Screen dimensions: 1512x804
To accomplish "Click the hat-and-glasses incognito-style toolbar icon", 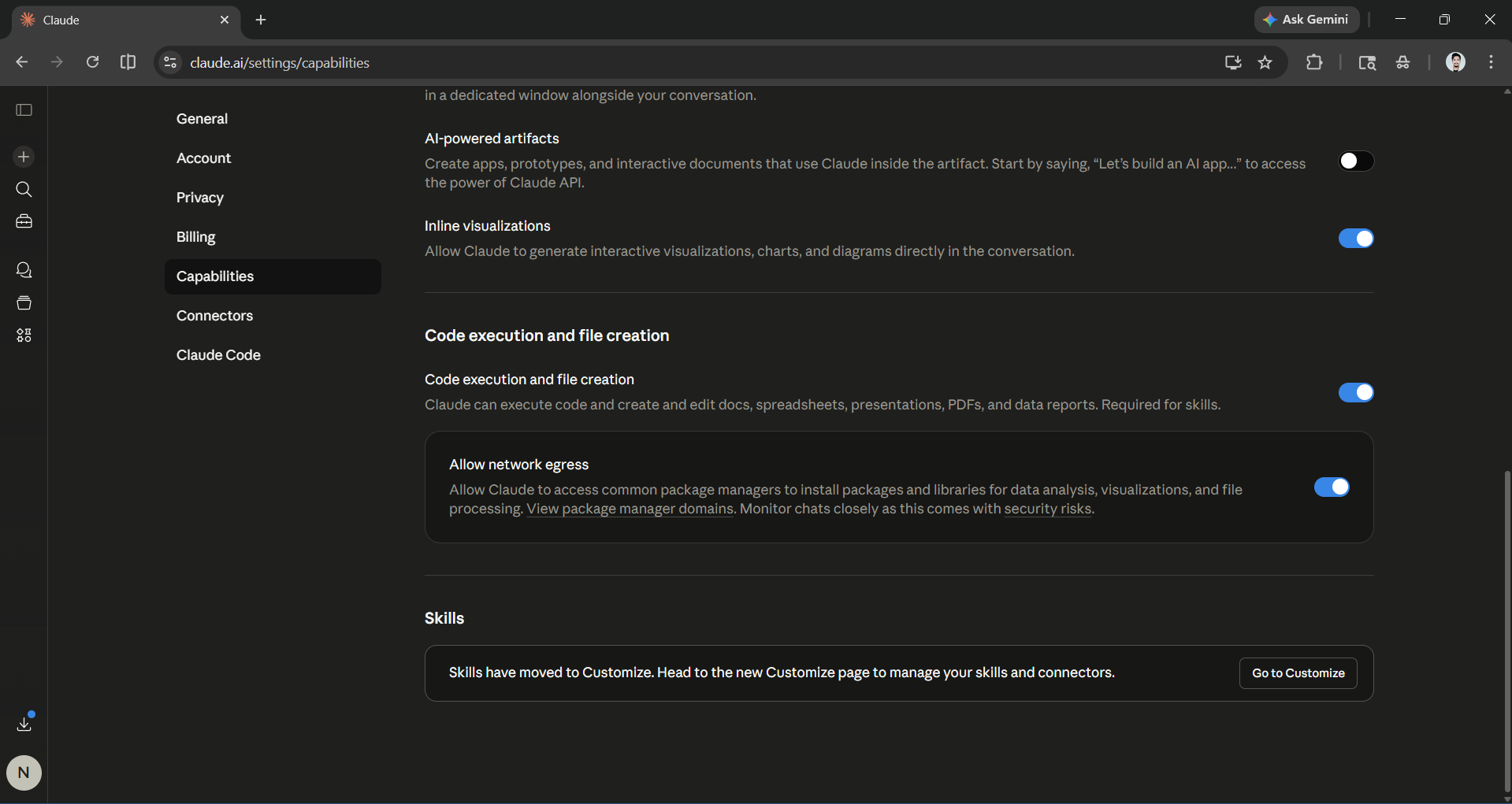I will coord(1403,62).
